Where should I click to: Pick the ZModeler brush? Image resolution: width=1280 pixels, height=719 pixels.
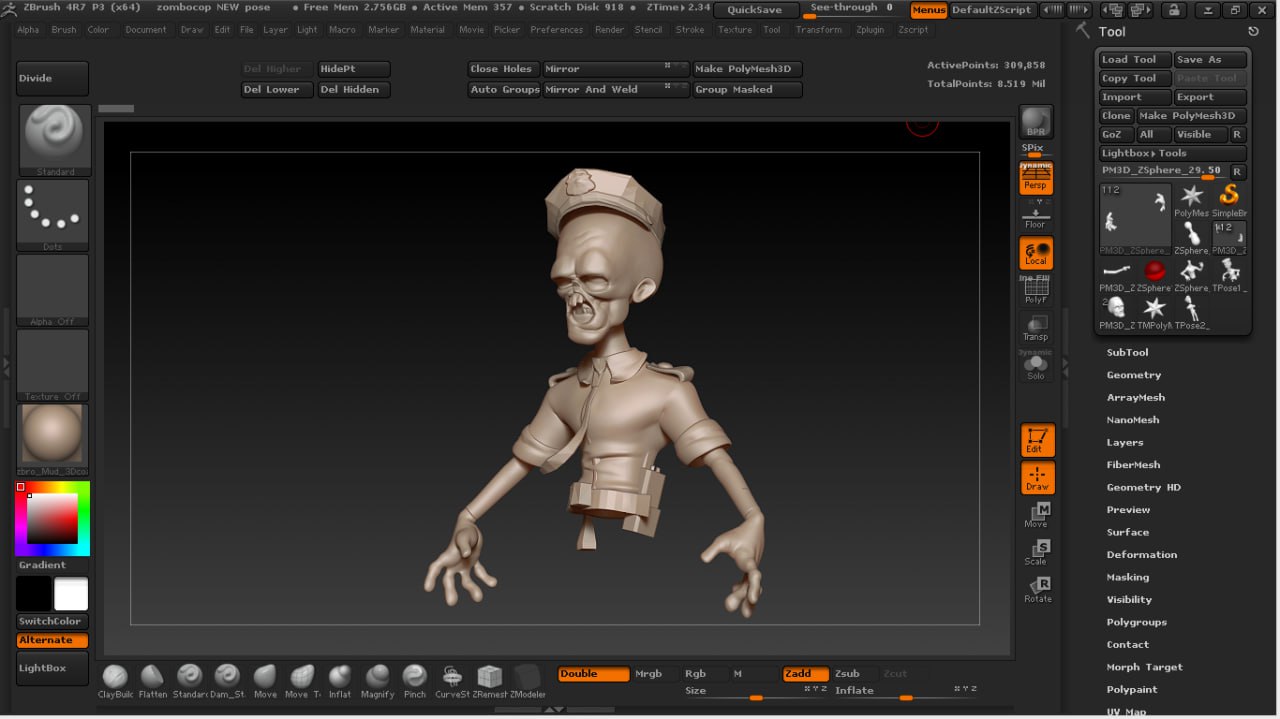click(527, 678)
